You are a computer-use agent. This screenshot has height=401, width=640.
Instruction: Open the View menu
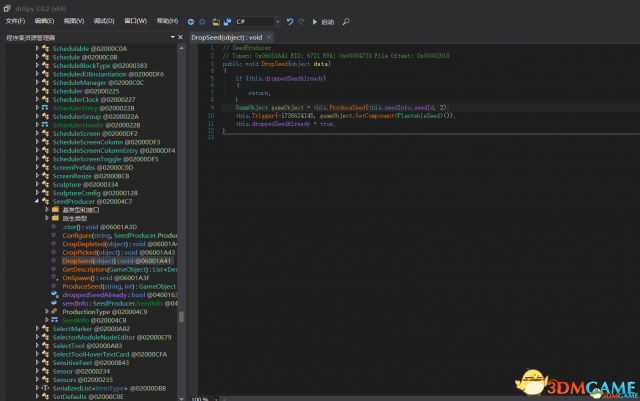(74, 21)
